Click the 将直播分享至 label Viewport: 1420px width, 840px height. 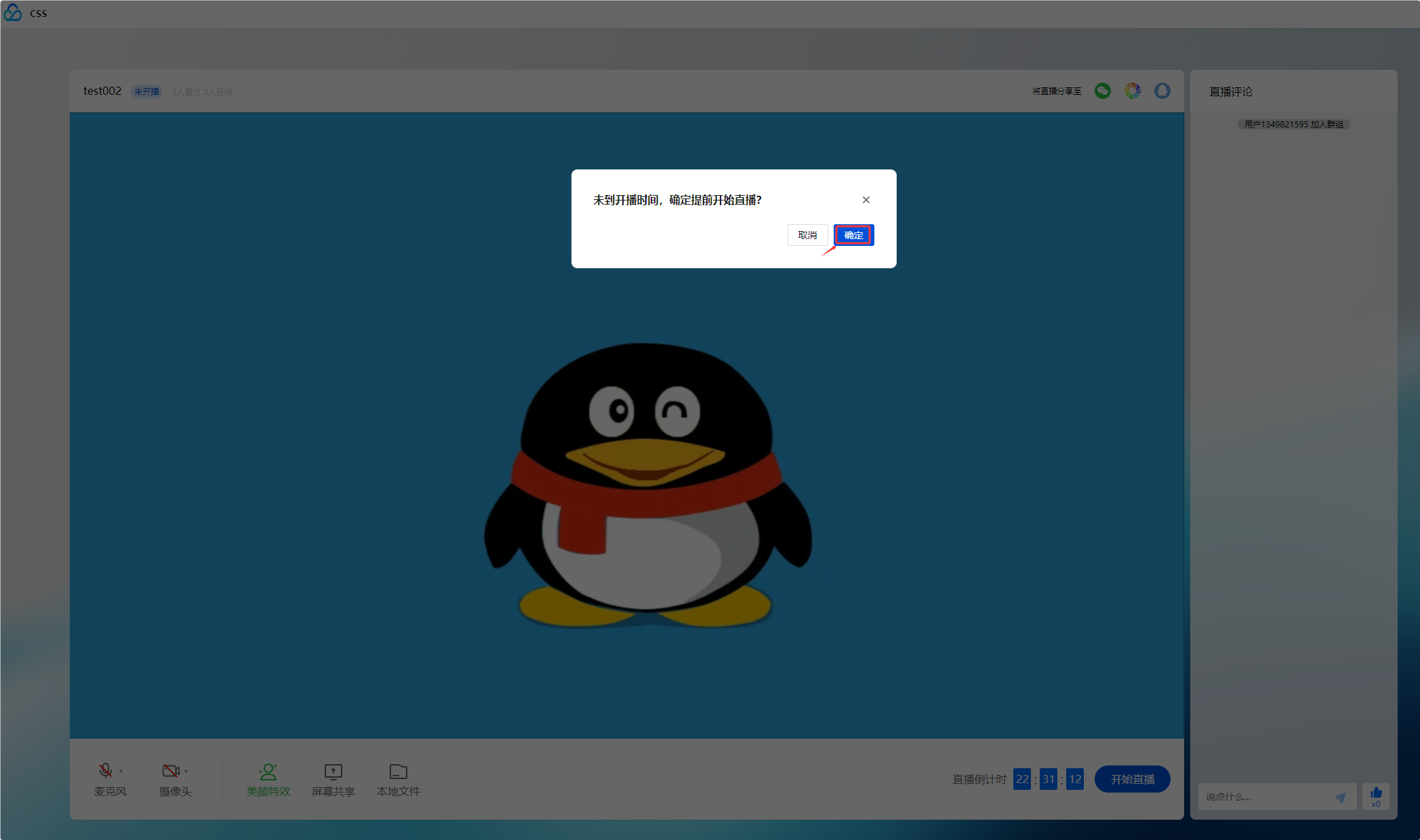click(1057, 91)
